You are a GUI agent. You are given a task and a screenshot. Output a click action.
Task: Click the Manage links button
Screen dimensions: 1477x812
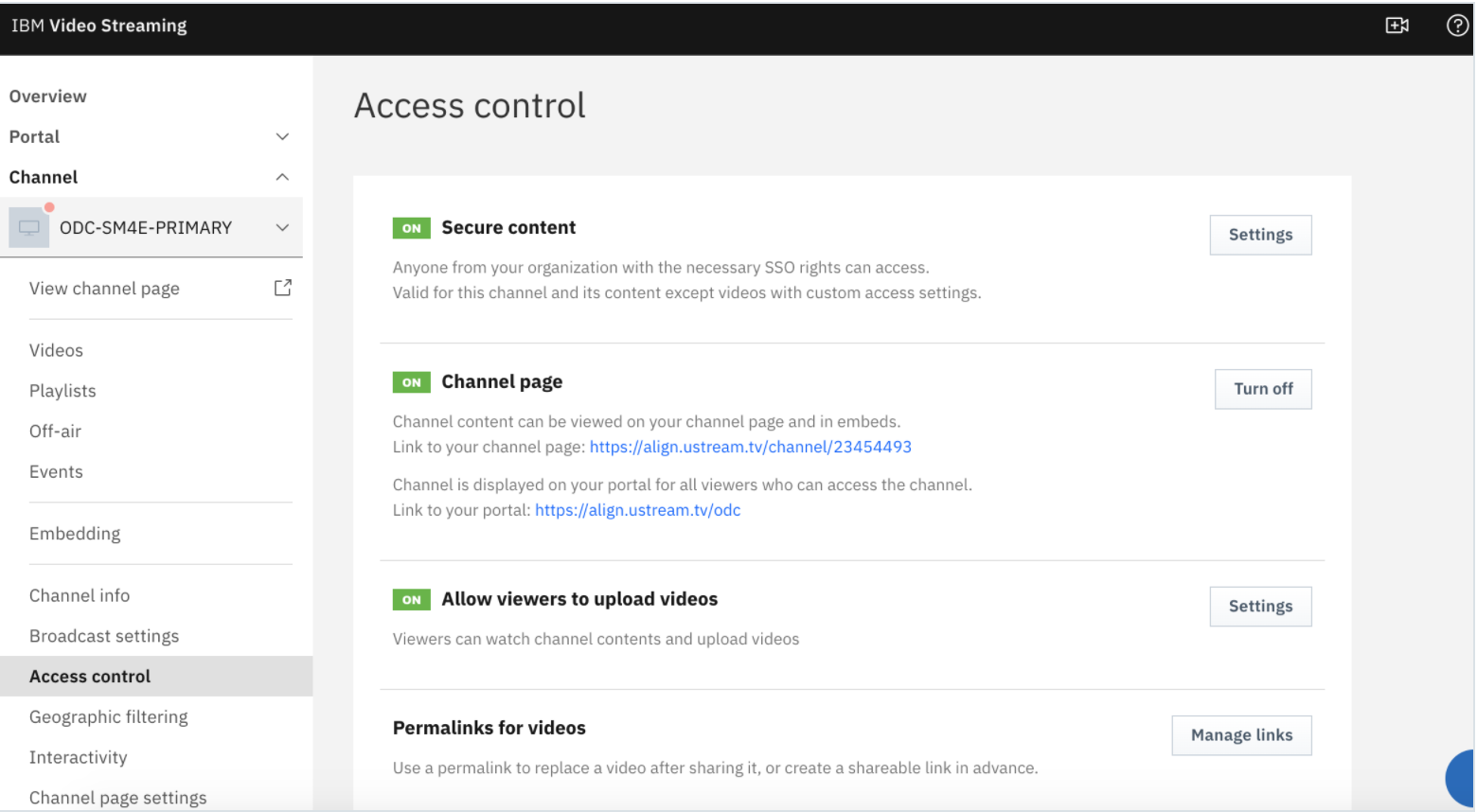click(1241, 735)
